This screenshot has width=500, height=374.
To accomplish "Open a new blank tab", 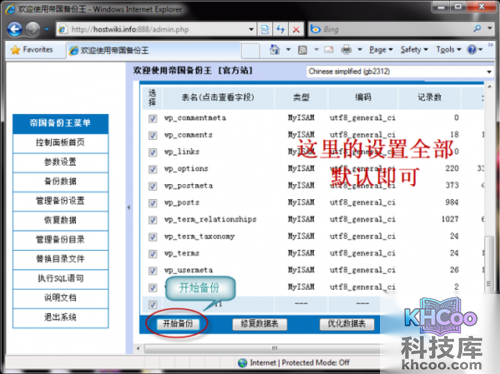I will tap(250, 51).
